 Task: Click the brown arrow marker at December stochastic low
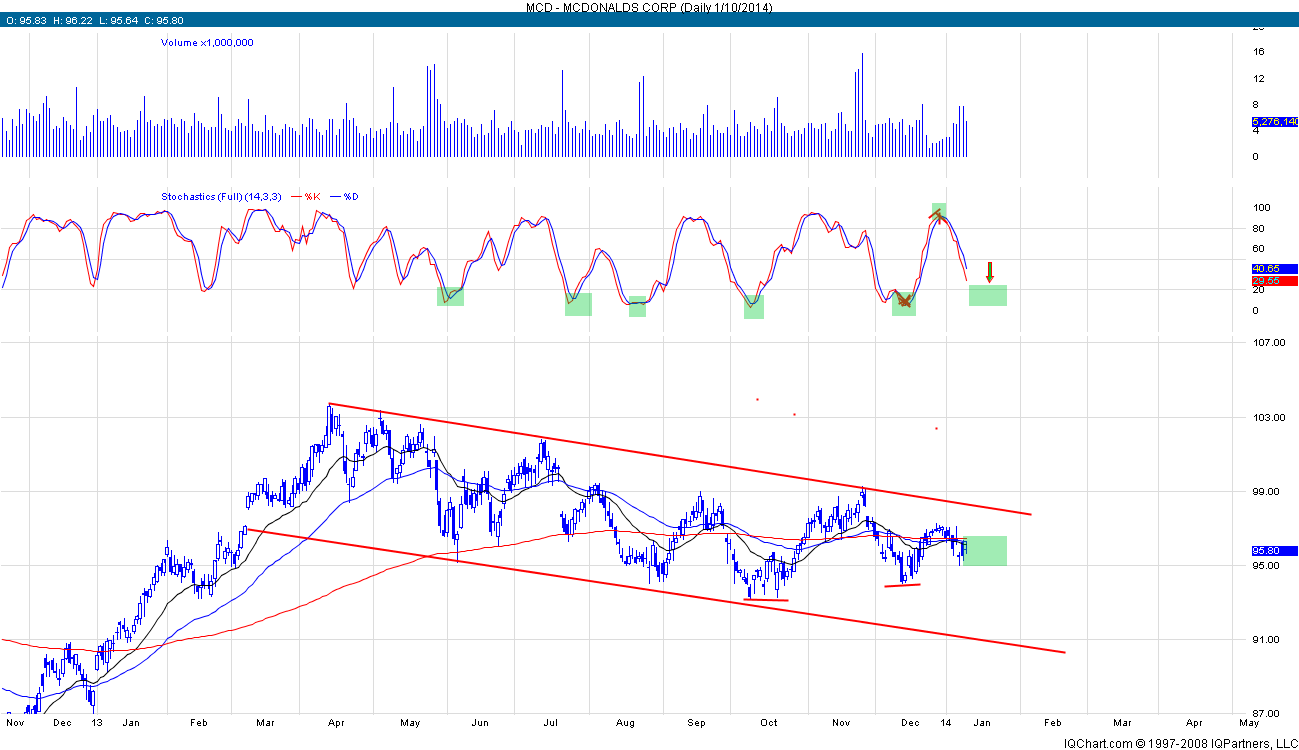tap(904, 302)
